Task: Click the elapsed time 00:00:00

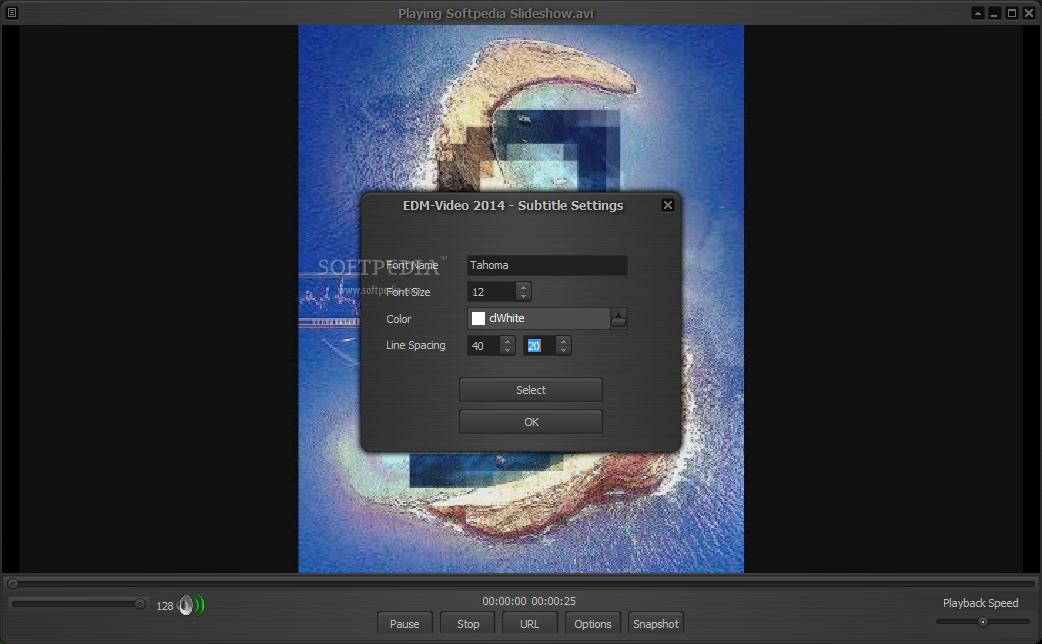Action: click(504, 601)
